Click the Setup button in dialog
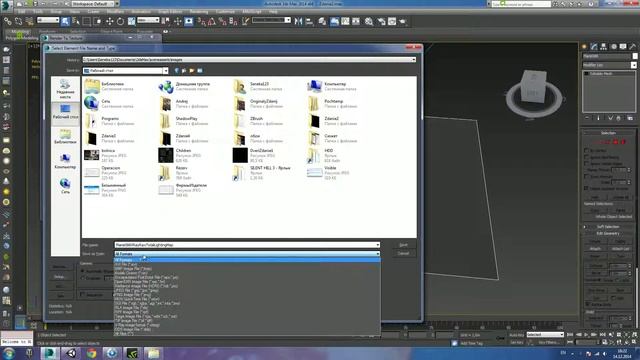This screenshot has height=360, width=640. point(60,277)
